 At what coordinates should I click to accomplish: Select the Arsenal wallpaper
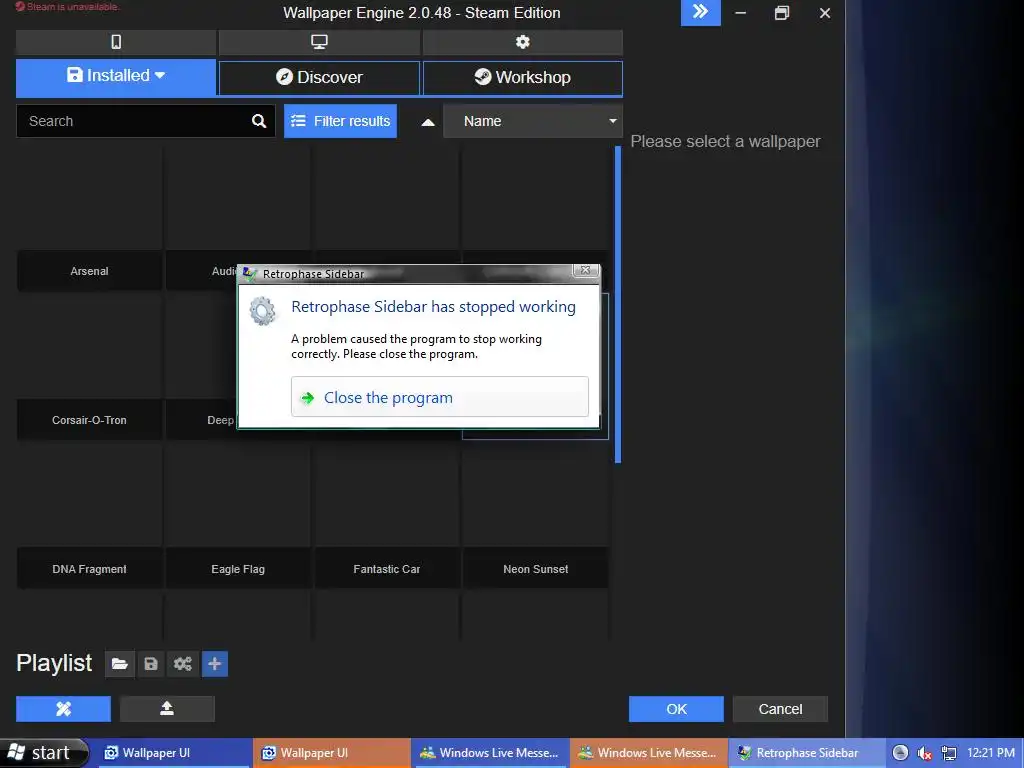89,218
